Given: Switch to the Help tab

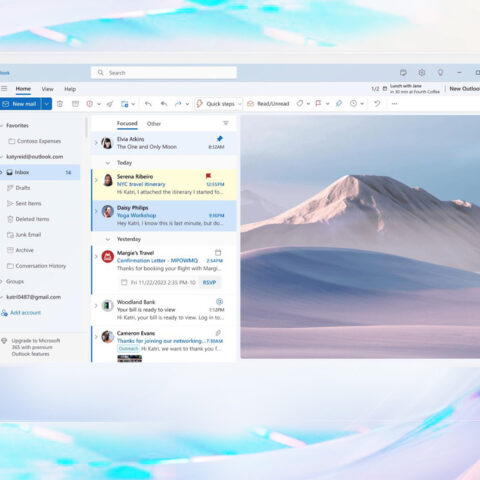Looking at the screenshot, I should pyautogui.click(x=70, y=89).
